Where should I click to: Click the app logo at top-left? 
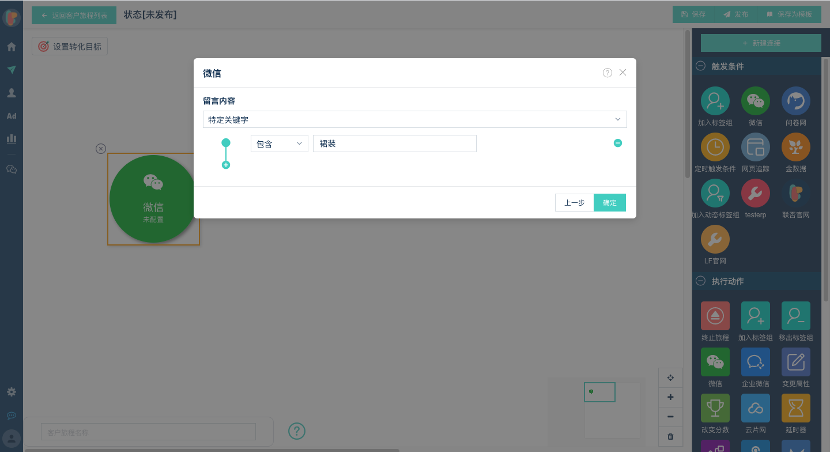[11, 17]
